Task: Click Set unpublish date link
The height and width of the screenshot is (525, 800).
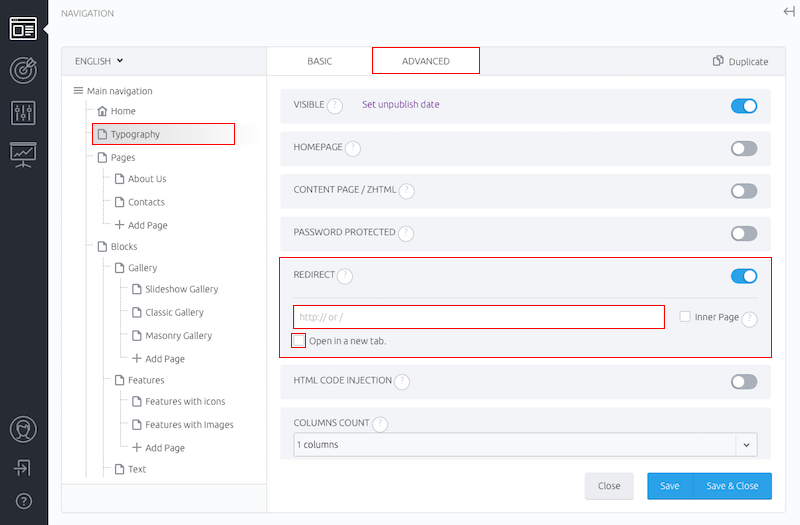Action: click(401, 104)
